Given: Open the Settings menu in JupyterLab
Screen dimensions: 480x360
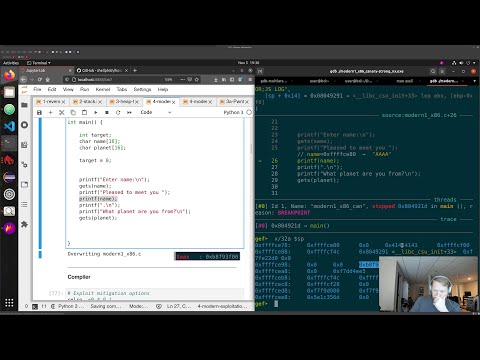Looking at the screenshot, I should [142, 89].
